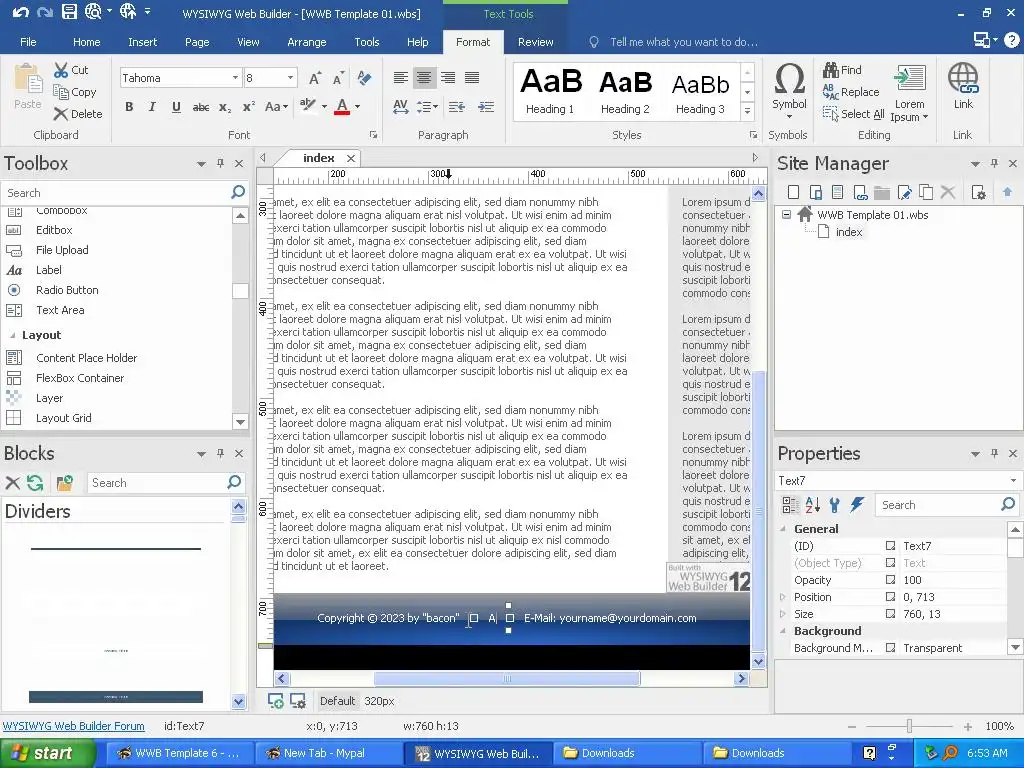Switch to the Insert ribbon tab

(x=142, y=42)
